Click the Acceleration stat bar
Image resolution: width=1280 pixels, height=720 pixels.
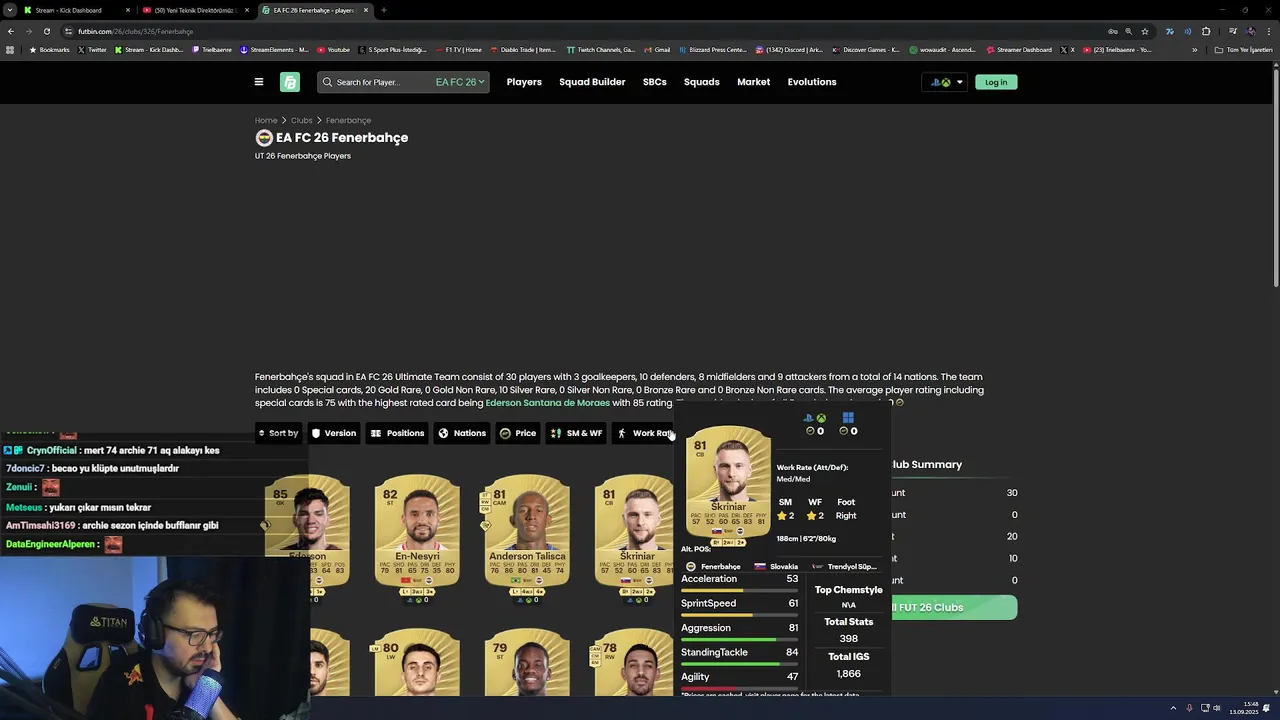click(739, 591)
